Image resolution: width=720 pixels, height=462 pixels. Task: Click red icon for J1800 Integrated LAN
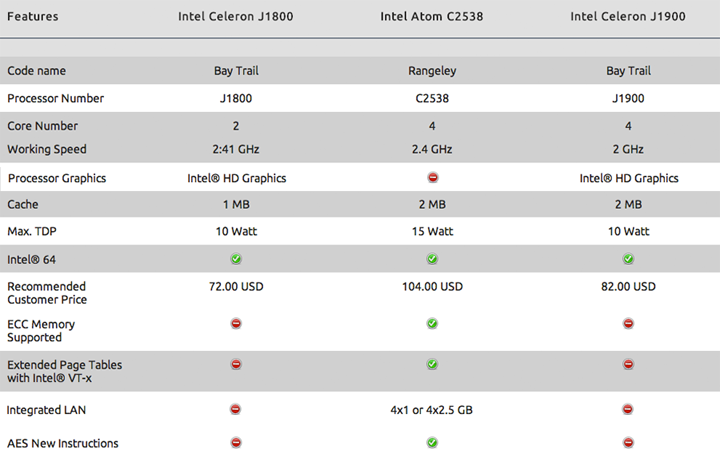point(236,409)
